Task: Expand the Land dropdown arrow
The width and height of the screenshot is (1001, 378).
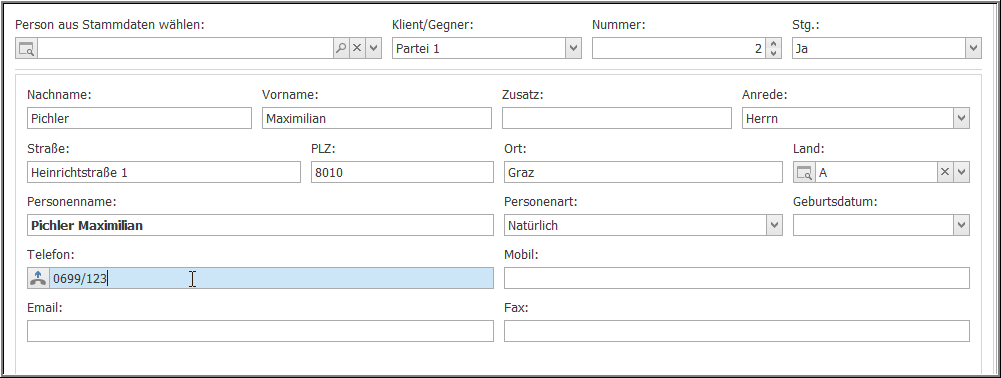Action: [x=961, y=172]
